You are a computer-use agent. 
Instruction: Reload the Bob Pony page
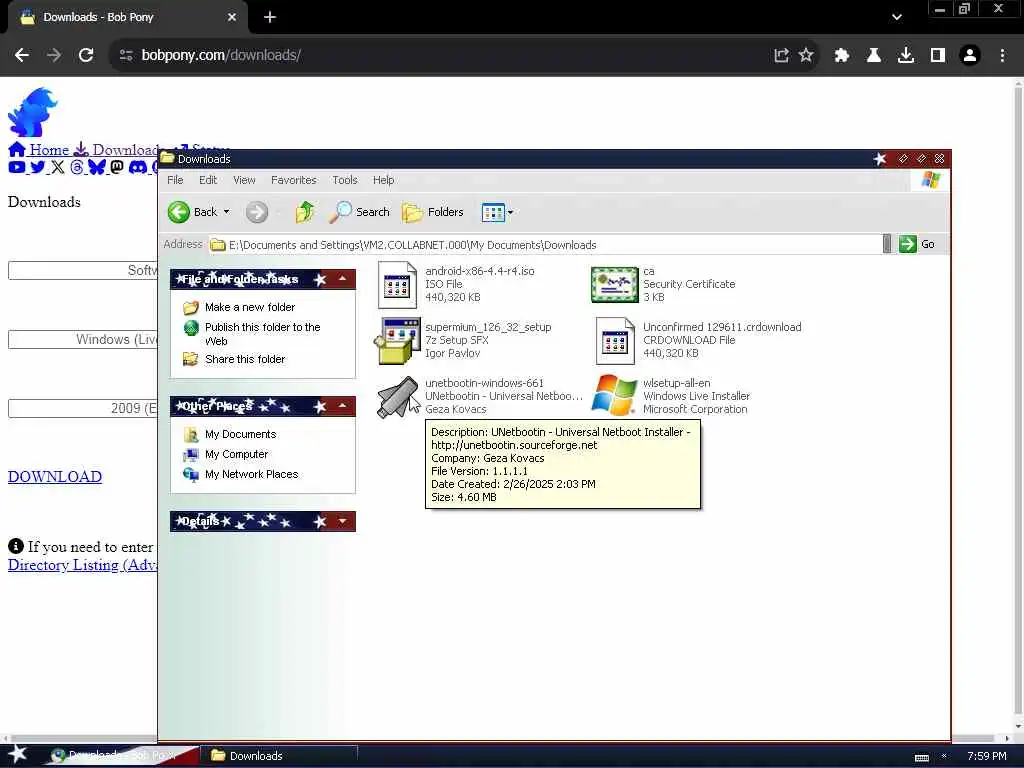(x=86, y=55)
